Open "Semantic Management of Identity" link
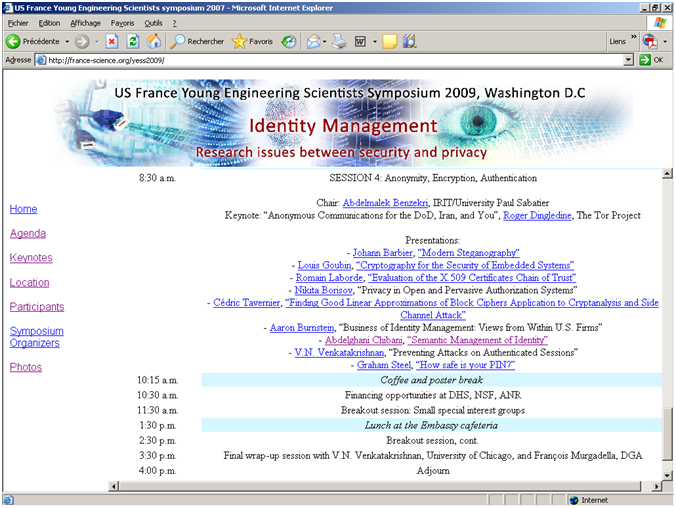Screen dimensions: 676x508 [477, 340]
